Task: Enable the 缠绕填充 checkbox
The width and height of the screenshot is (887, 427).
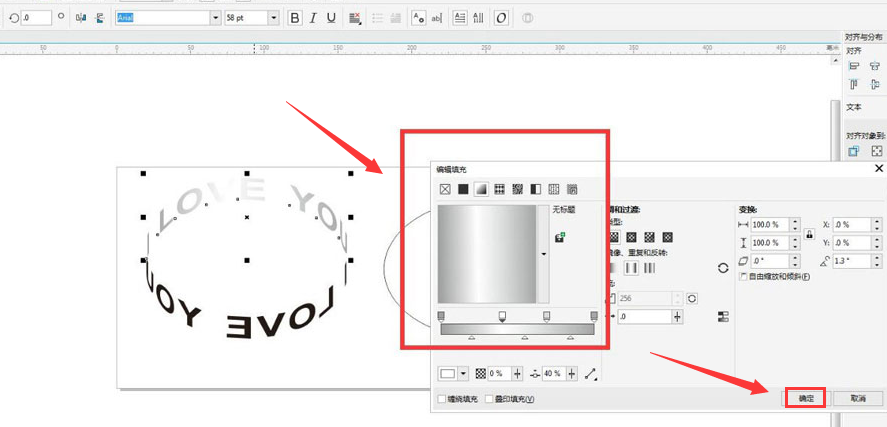Action: (442, 399)
